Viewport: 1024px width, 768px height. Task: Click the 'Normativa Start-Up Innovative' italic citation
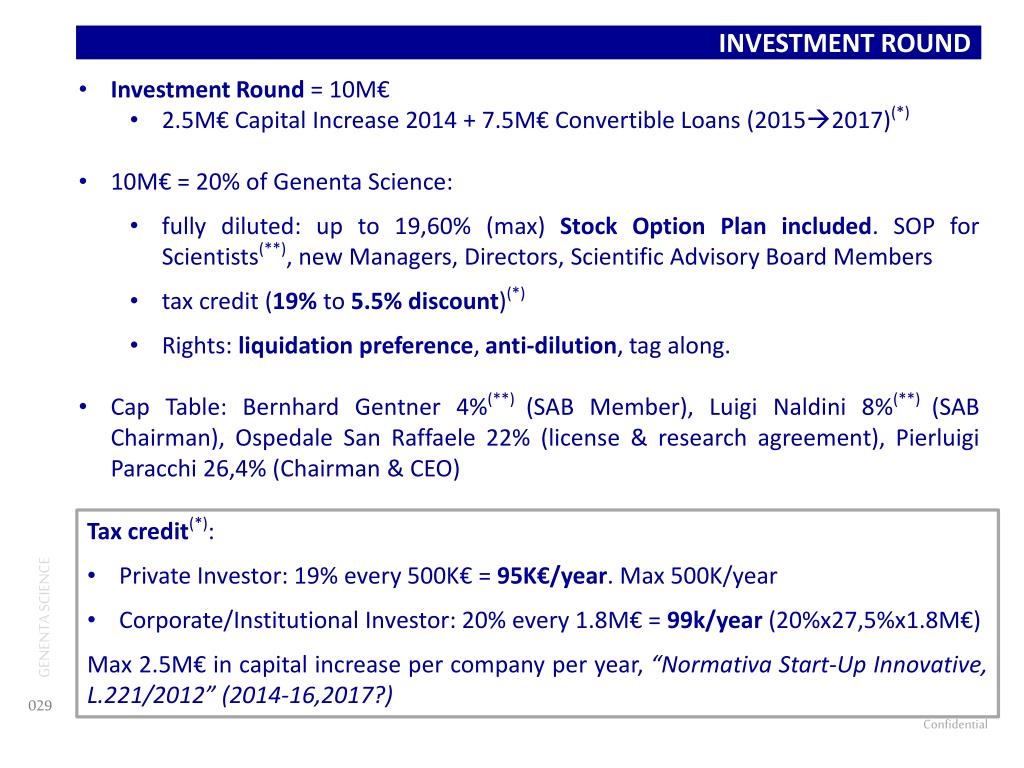[x=821, y=665]
